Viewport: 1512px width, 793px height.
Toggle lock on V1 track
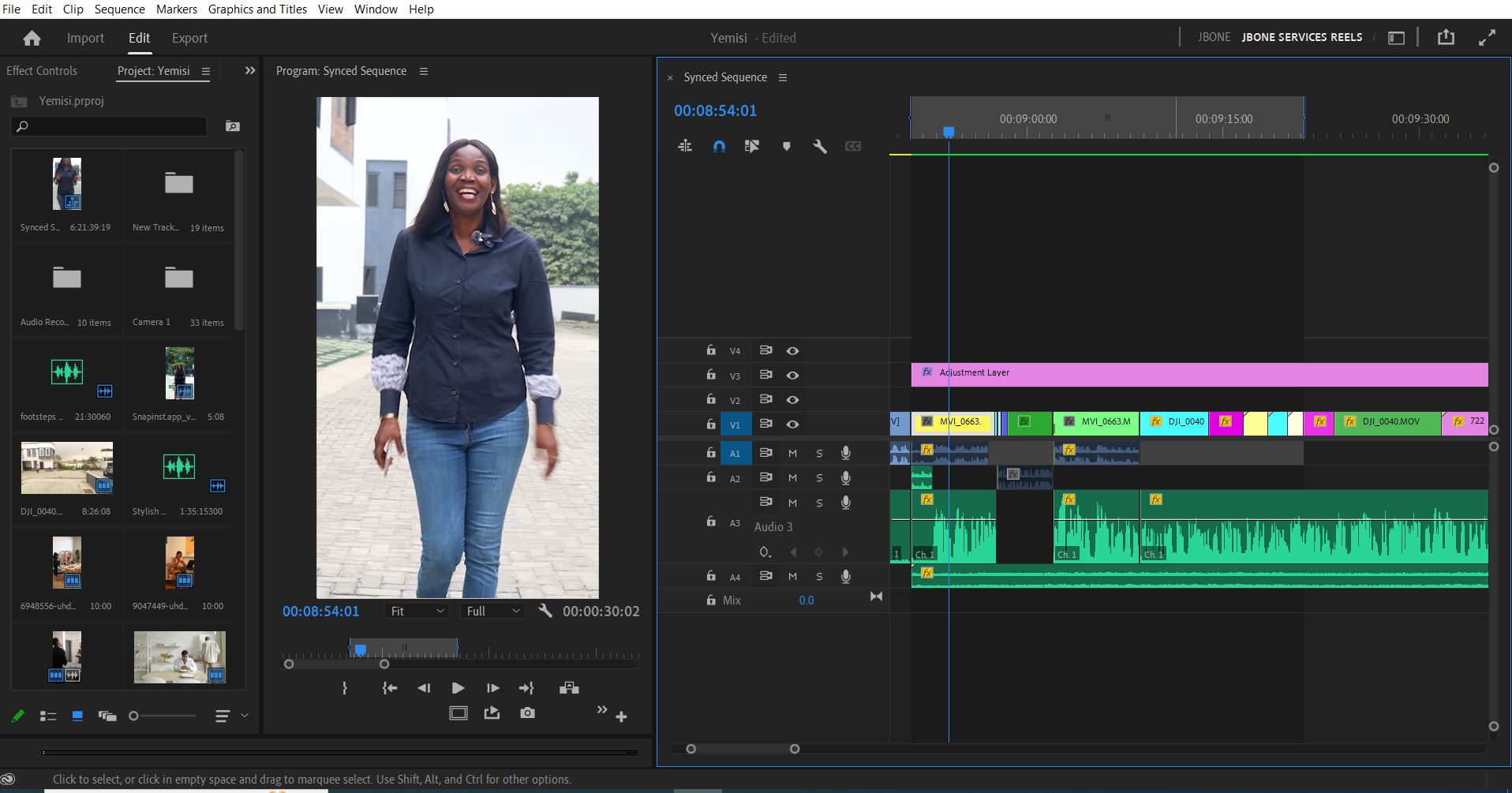coord(711,424)
